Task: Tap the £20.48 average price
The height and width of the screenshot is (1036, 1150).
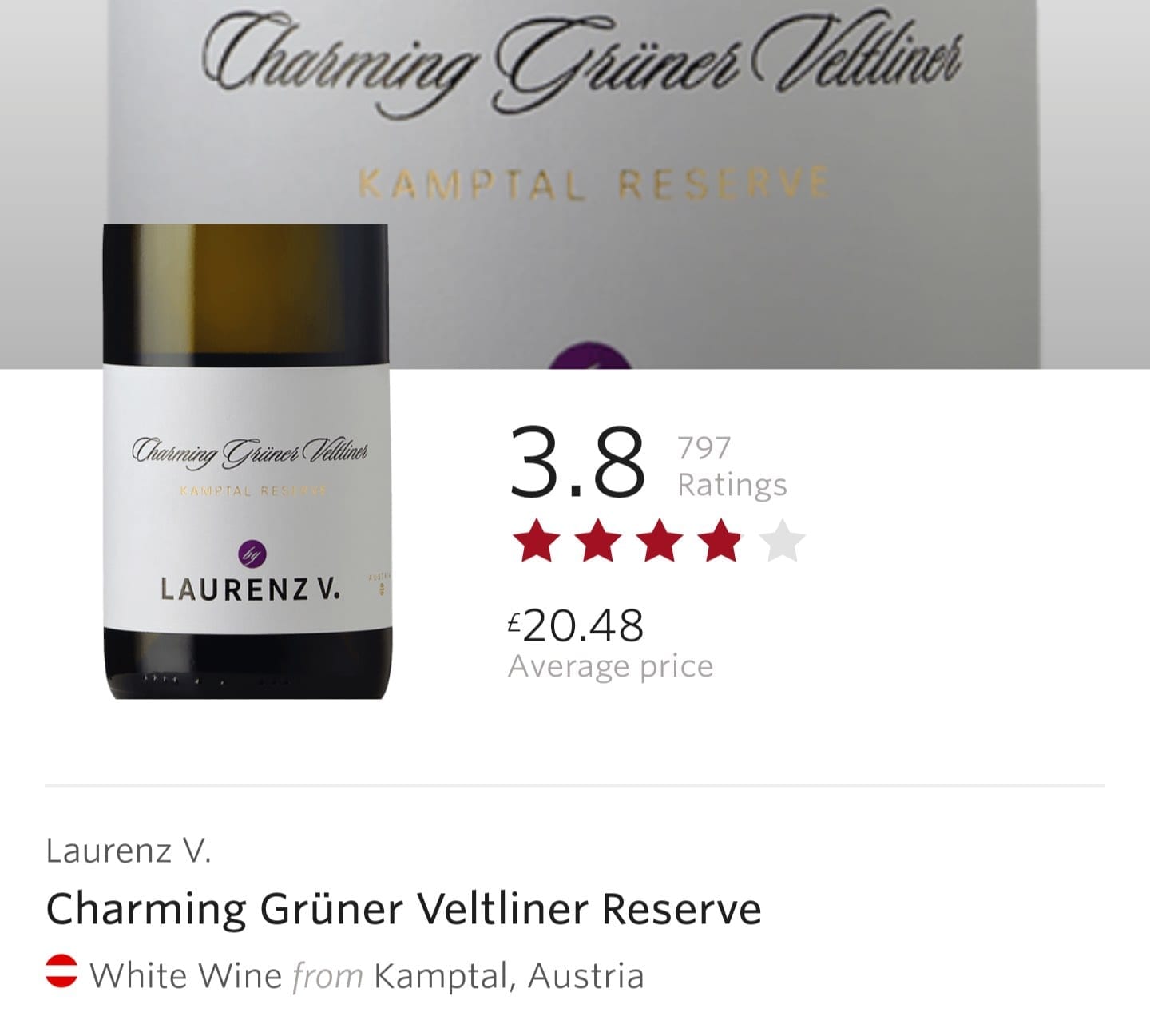Action: 576,625
